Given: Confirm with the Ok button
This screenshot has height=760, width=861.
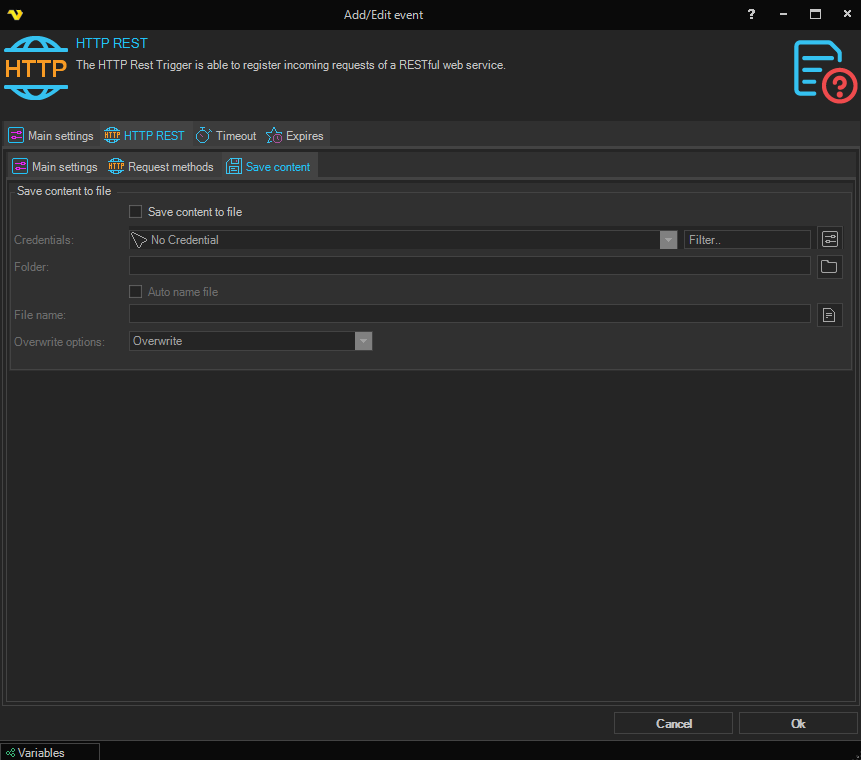Looking at the screenshot, I should pyautogui.click(x=798, y=723).
